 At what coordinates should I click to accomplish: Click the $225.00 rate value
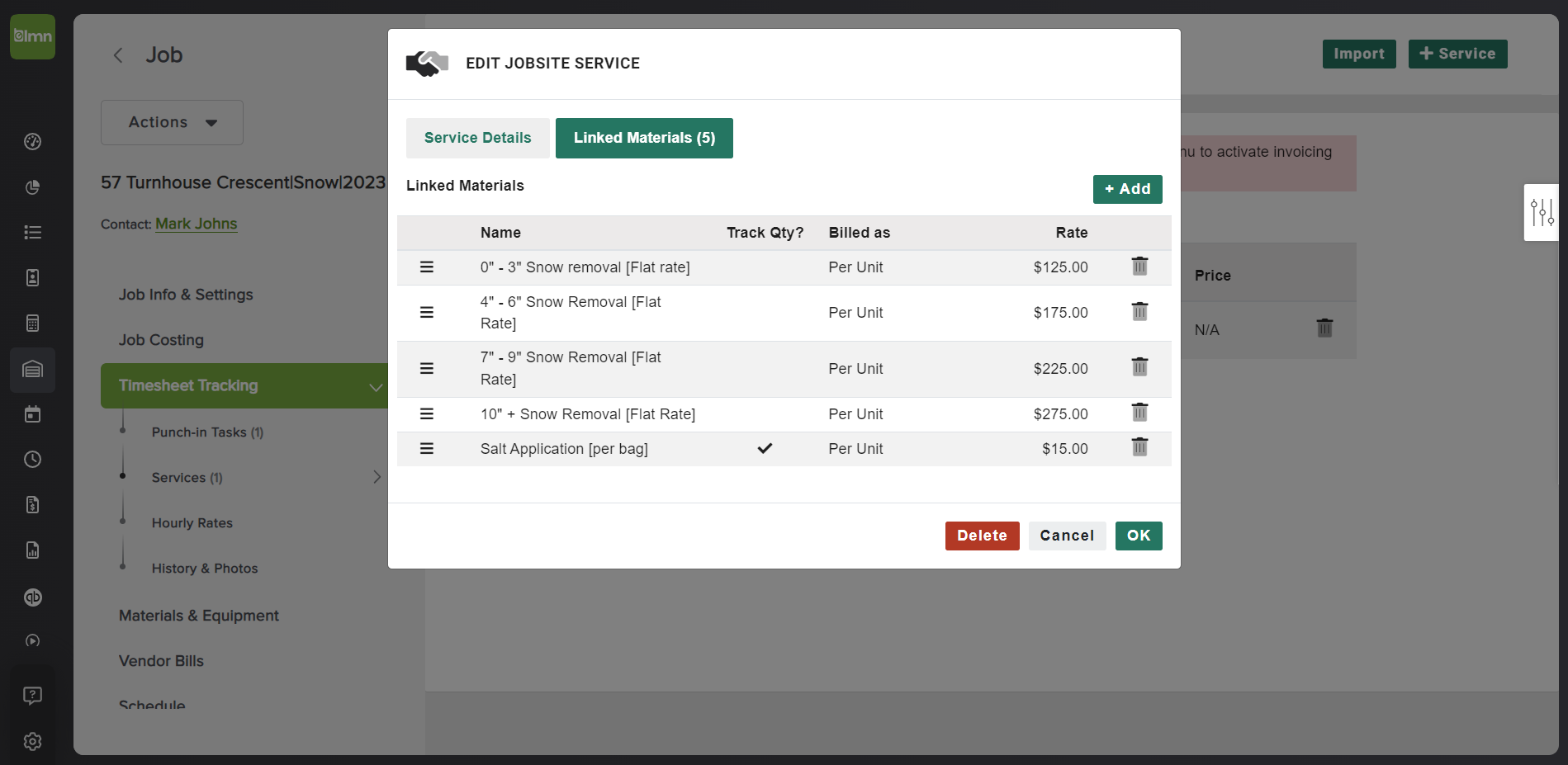1060,369
